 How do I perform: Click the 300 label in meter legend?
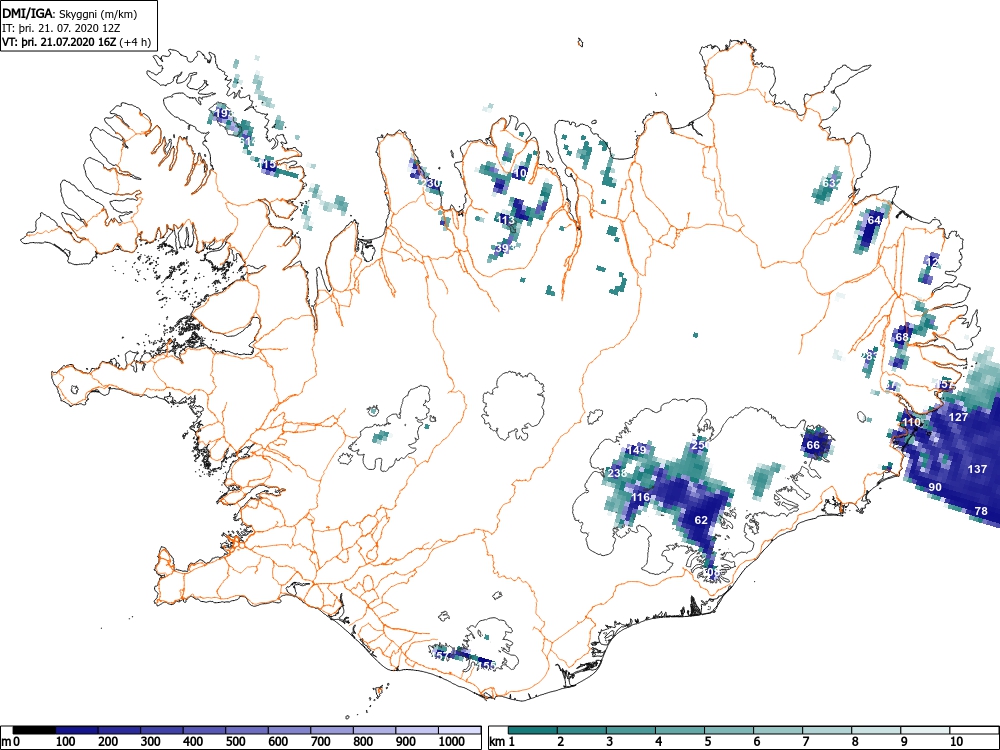151,742
